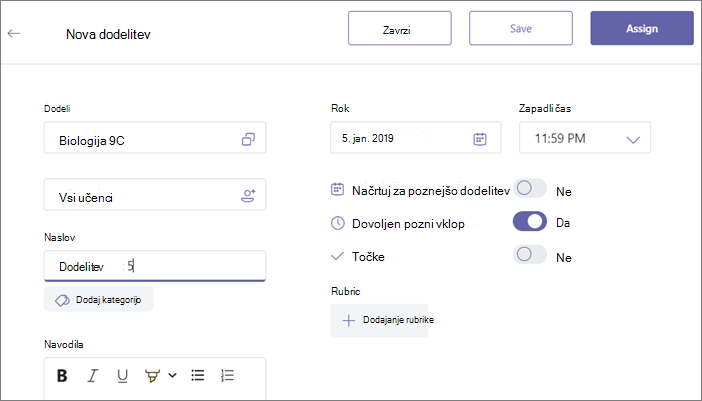Click Dodajanje rubrike add rubric button
Image resolution: width=702 pixels, height=401 pixels.
coord(379,320)
